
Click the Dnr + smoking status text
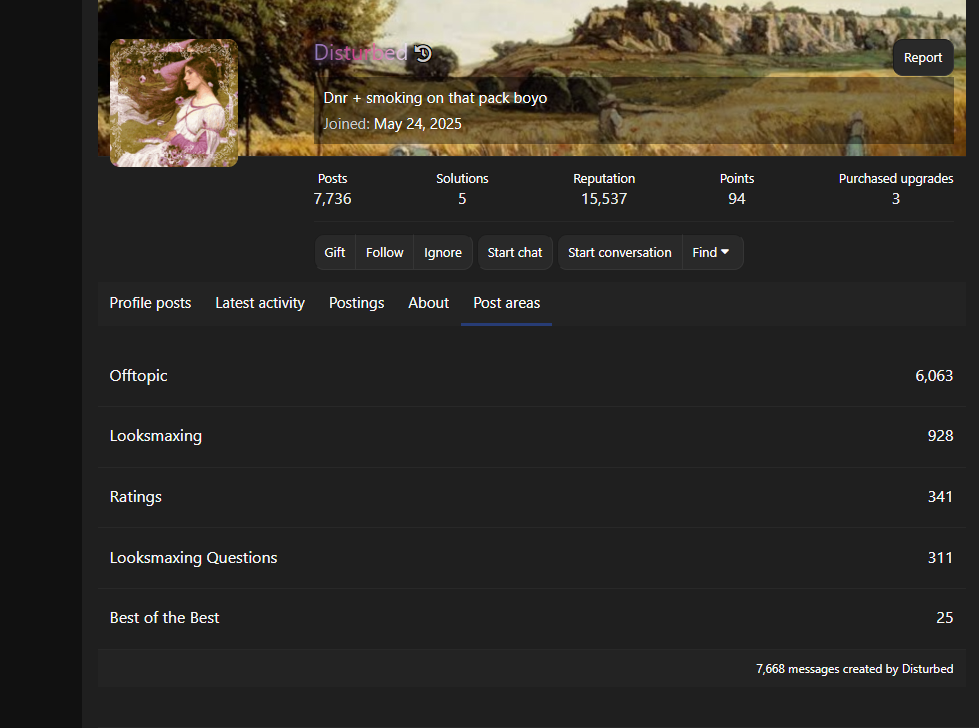pyautogui.click(x=435, y=98)
